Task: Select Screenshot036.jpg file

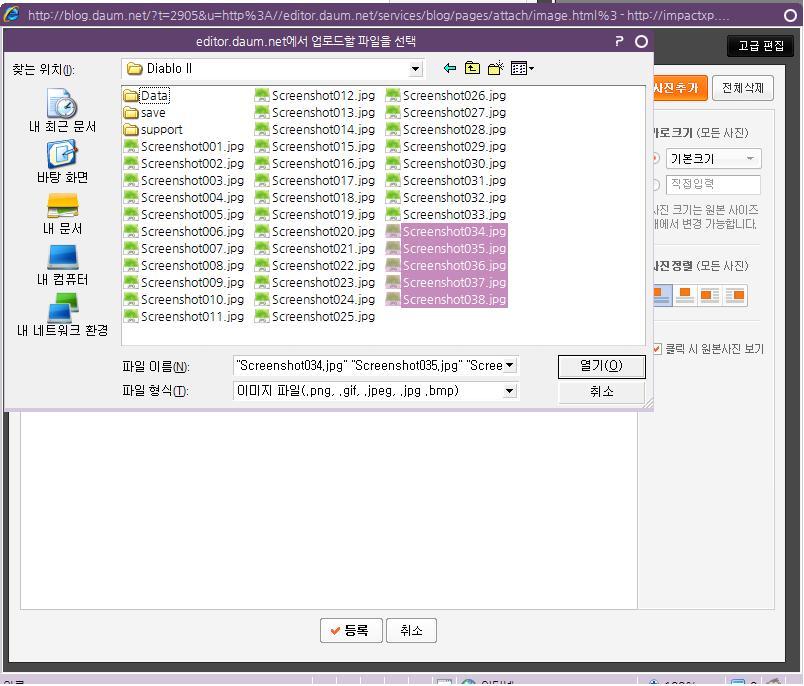Action: pyautogui.click(x=446, y=266)
